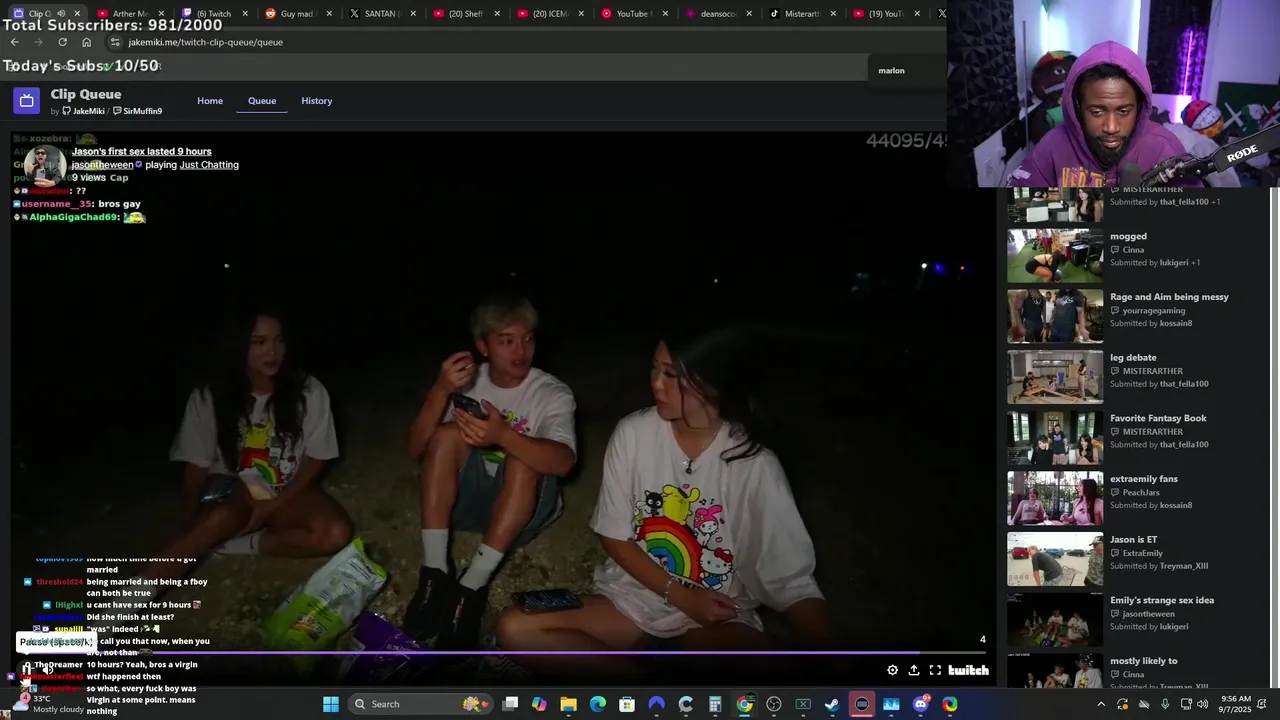Close the Clip Queue browser tab
This screenshot has width=1280, height=720.
(77, 14)
